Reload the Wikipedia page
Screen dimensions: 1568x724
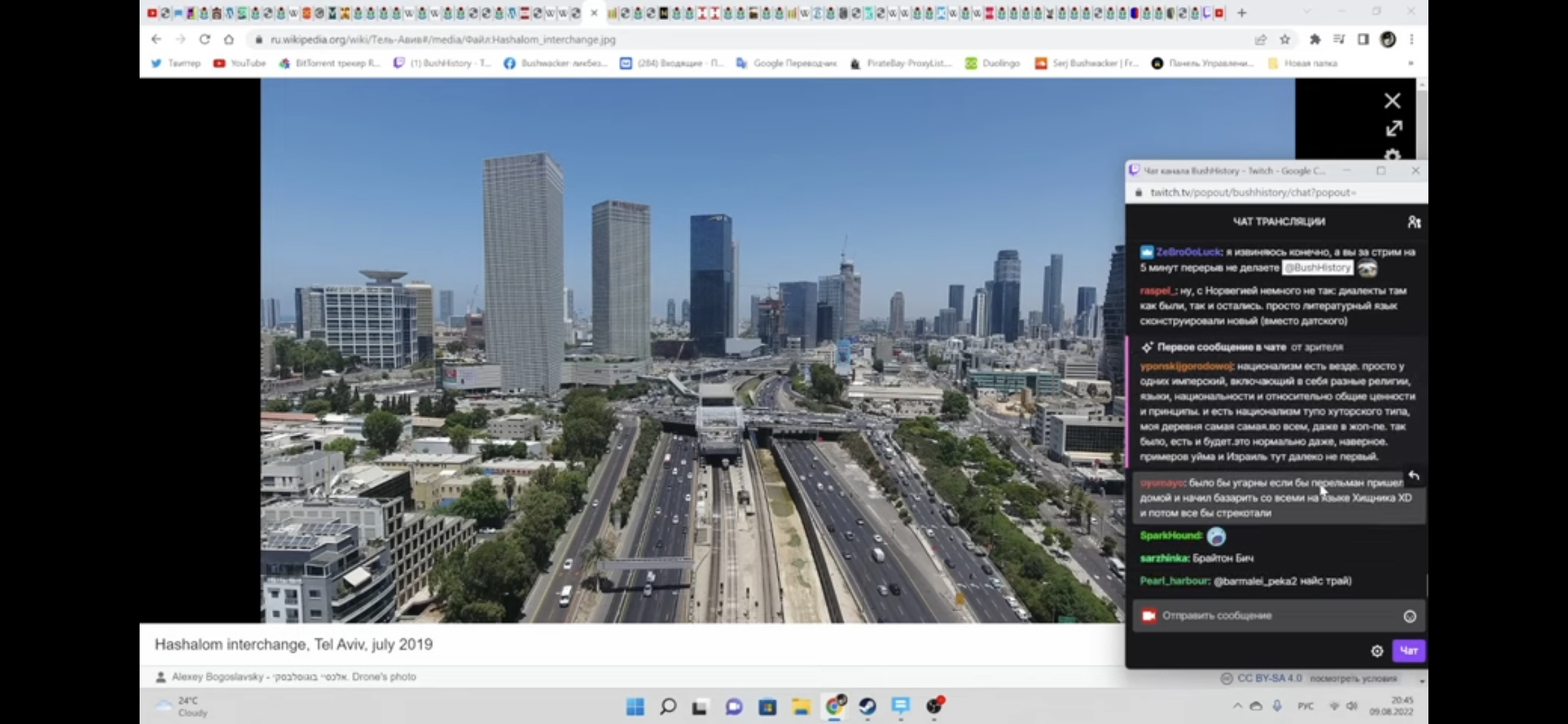[204, 39]
